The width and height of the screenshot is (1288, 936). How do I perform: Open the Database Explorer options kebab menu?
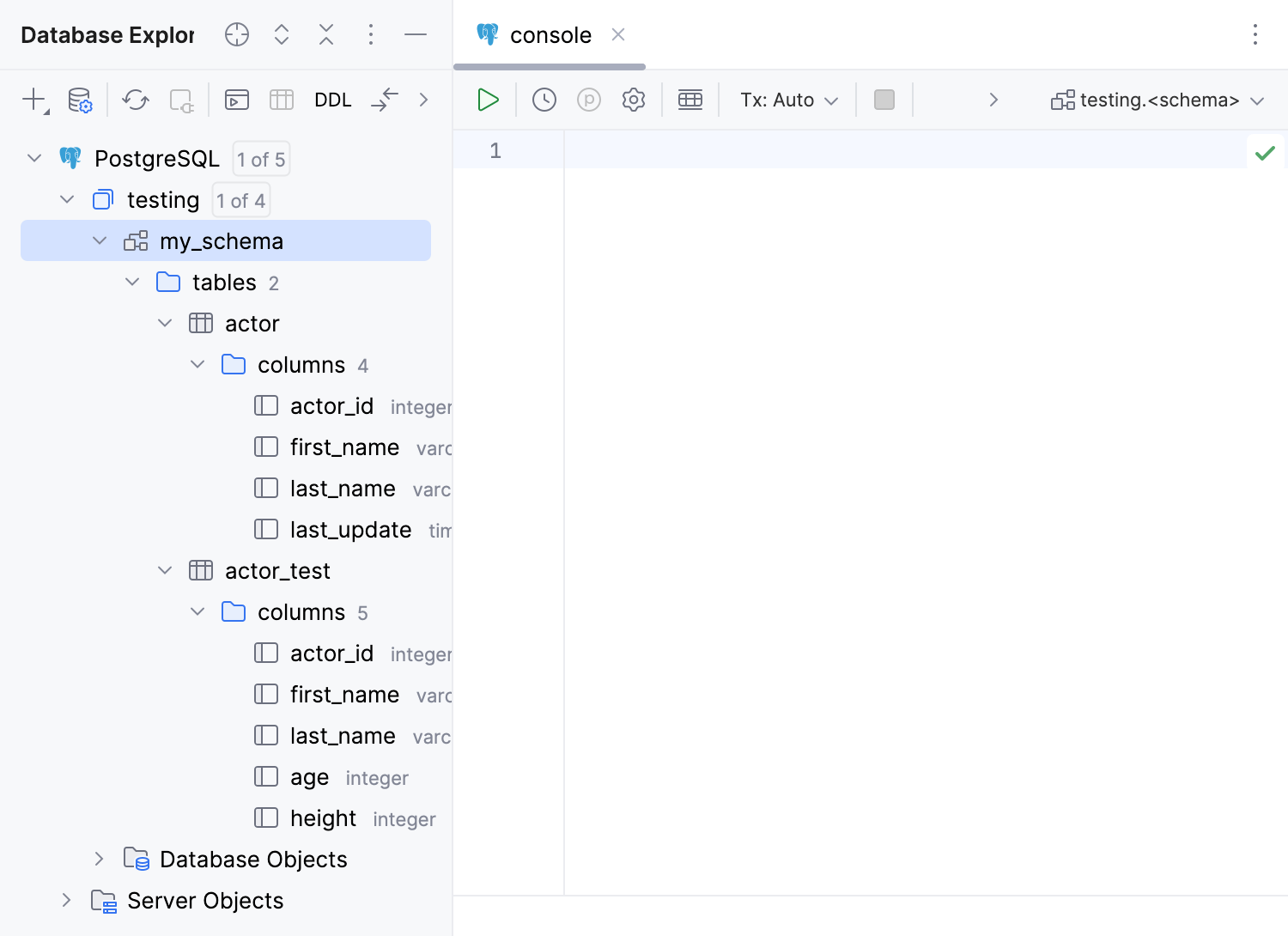[x=370, y=34]
